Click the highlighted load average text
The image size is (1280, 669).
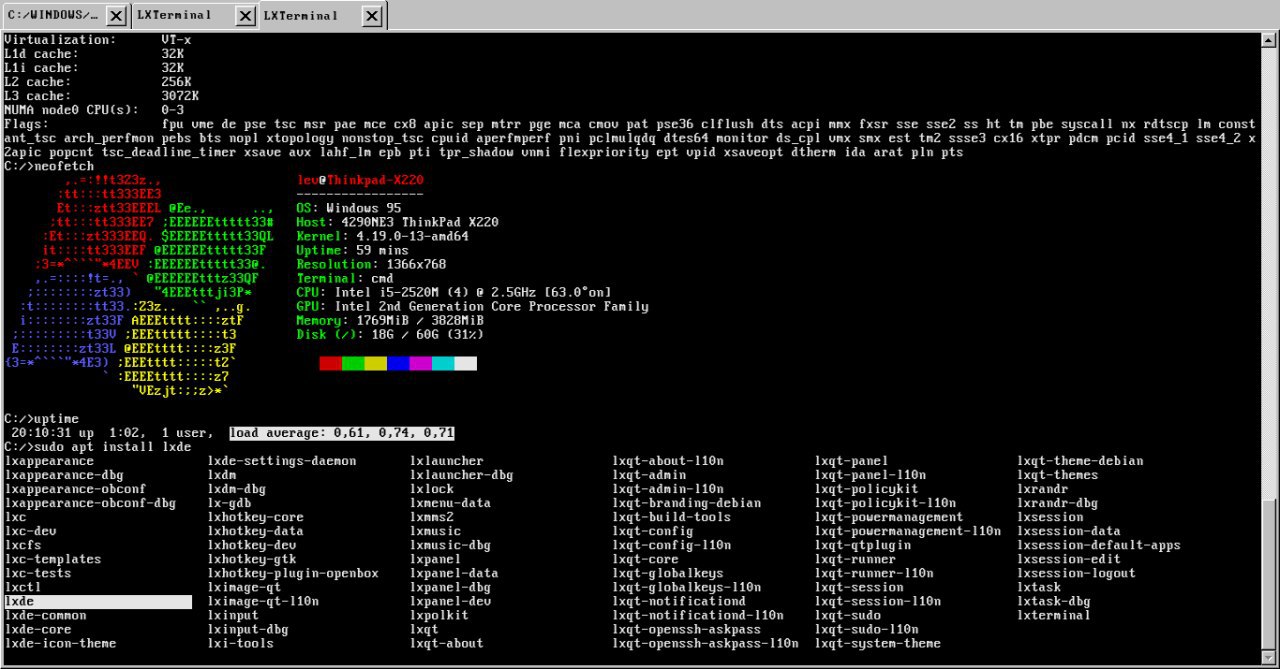pyautogui.click(x=342, y=433)
